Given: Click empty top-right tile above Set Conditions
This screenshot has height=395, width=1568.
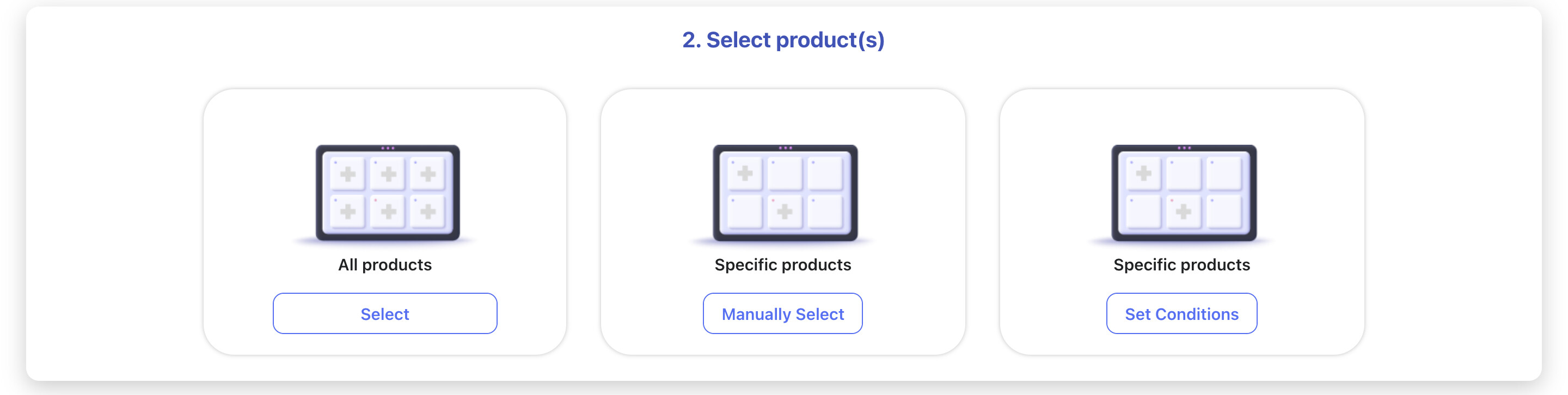Looking at the screenshot, I should tap(1223, 174).
